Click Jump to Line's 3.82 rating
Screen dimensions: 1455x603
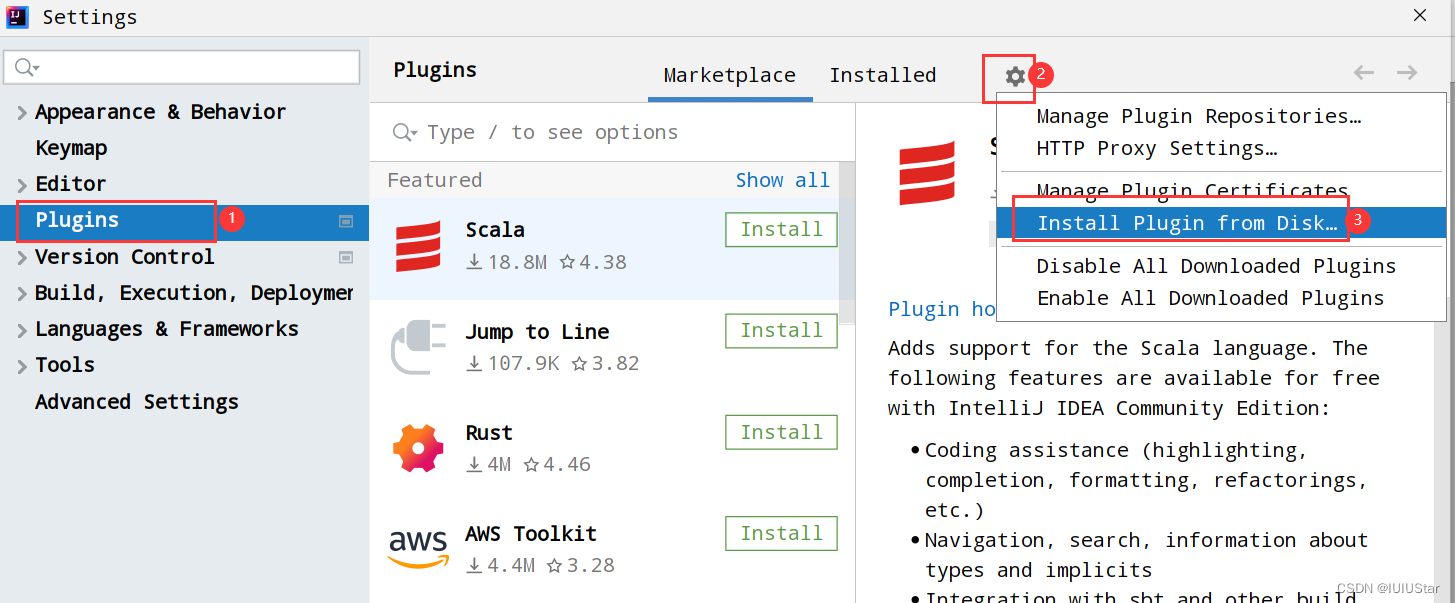point(606,363)
